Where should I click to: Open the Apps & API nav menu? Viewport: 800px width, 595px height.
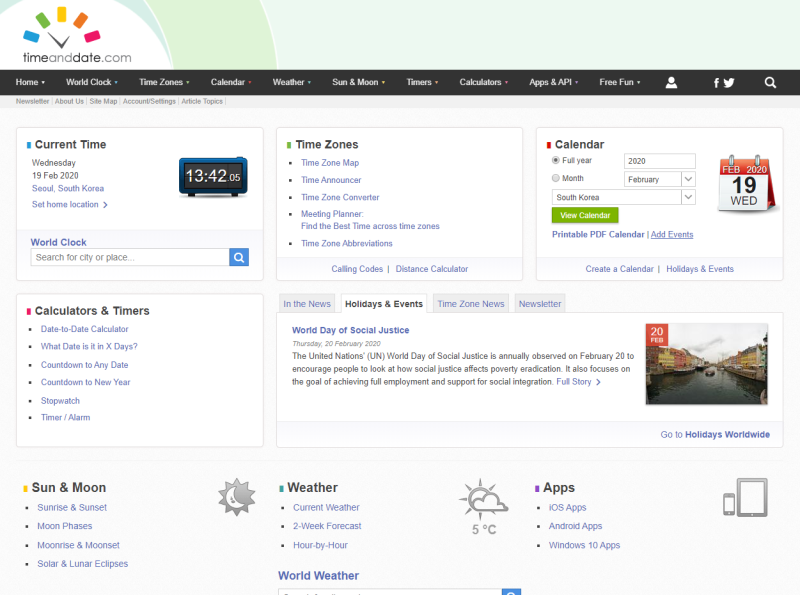point(554,82)
